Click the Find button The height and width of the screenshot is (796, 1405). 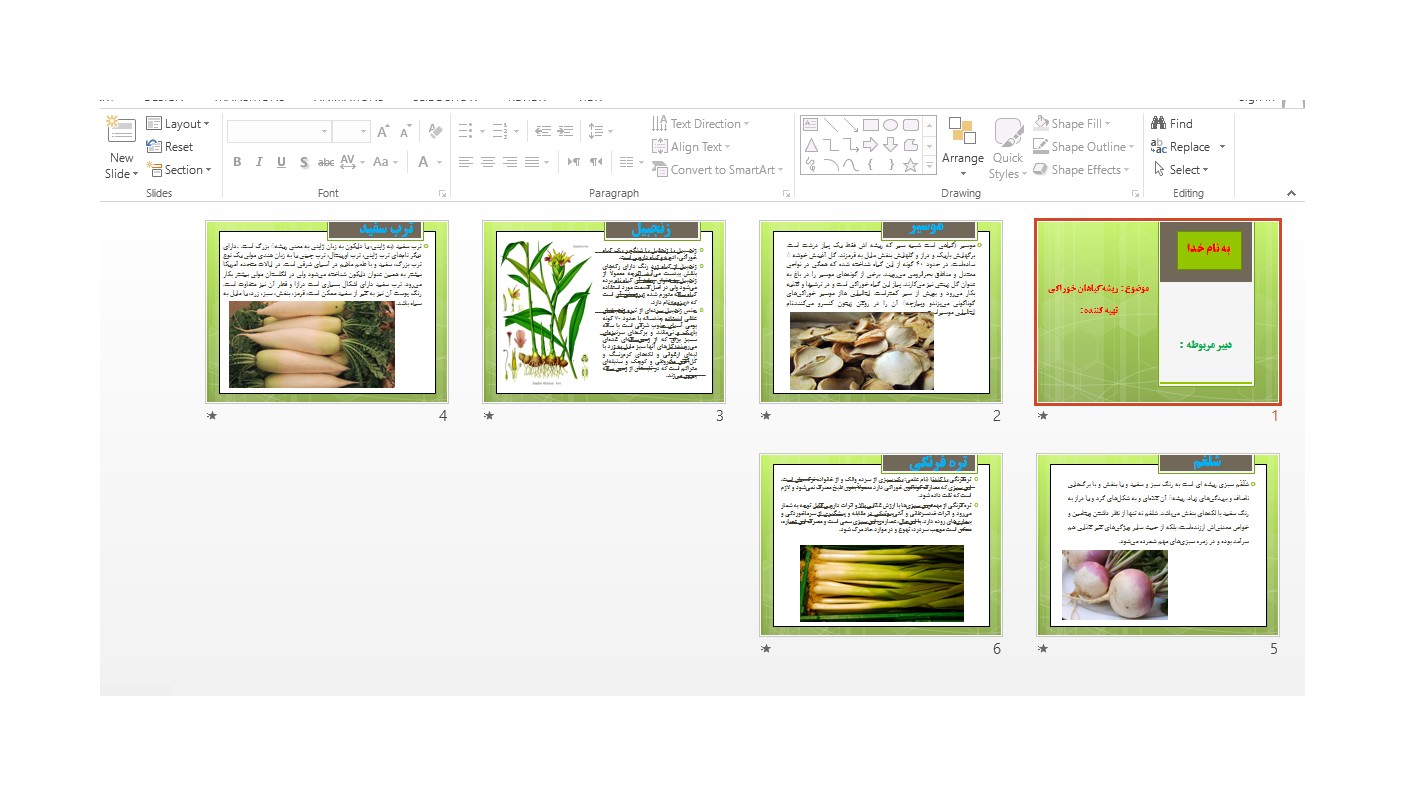click(1172, 124)
